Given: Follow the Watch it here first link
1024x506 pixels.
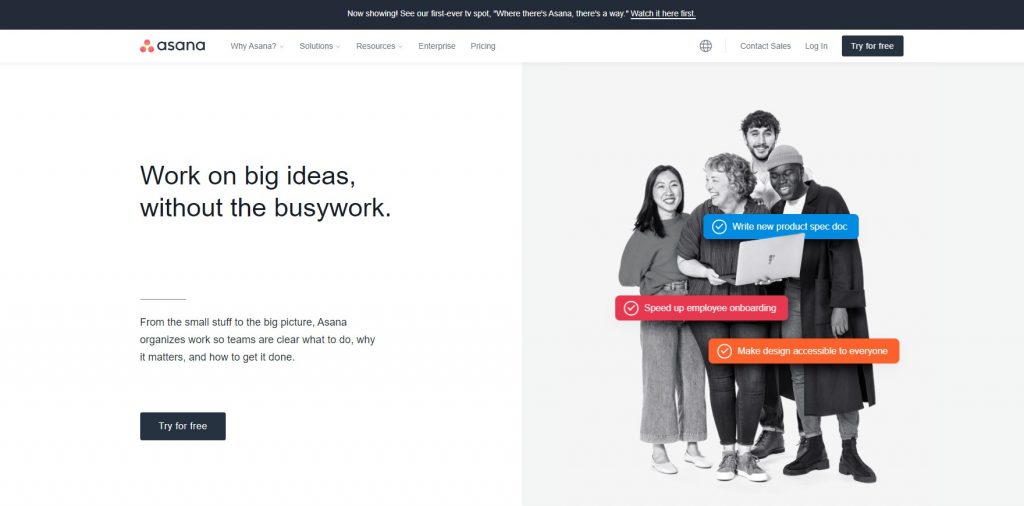Looking at the screenshot, I should click(x=663, y=14).
